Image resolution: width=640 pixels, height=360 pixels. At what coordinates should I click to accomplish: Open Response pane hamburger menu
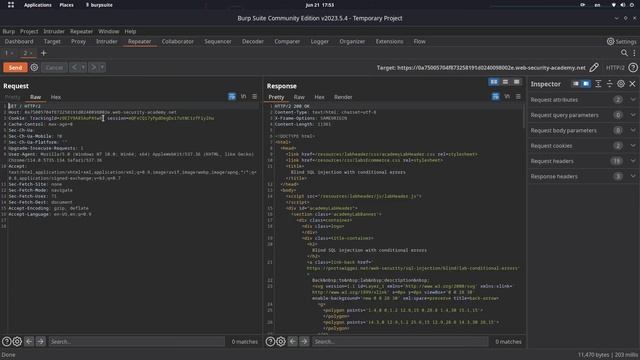(x=518, y=97)
